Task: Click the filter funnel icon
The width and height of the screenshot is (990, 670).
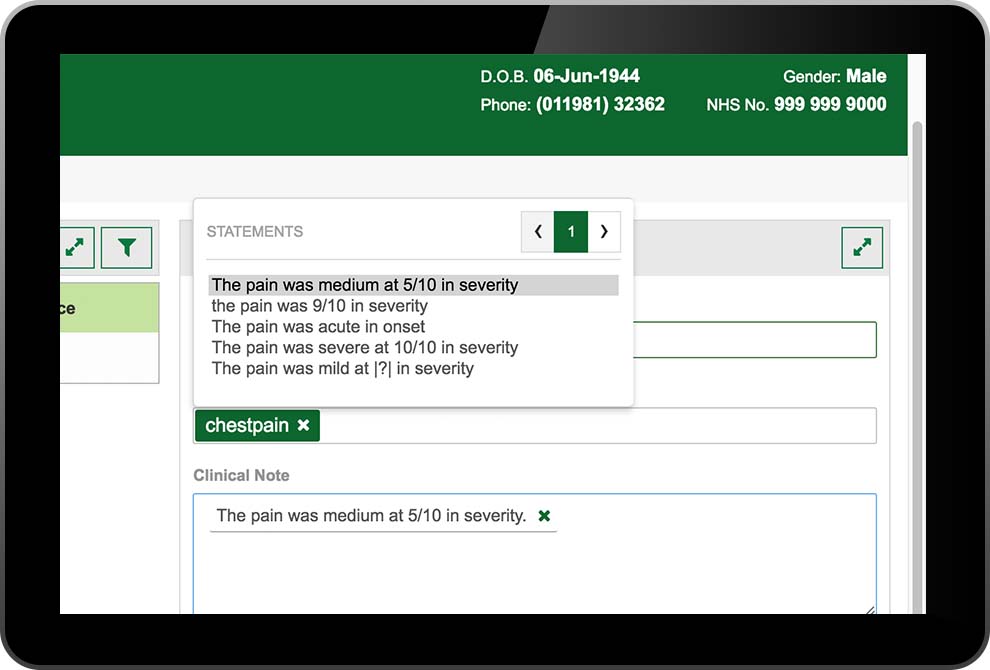Action: (126, 248)
